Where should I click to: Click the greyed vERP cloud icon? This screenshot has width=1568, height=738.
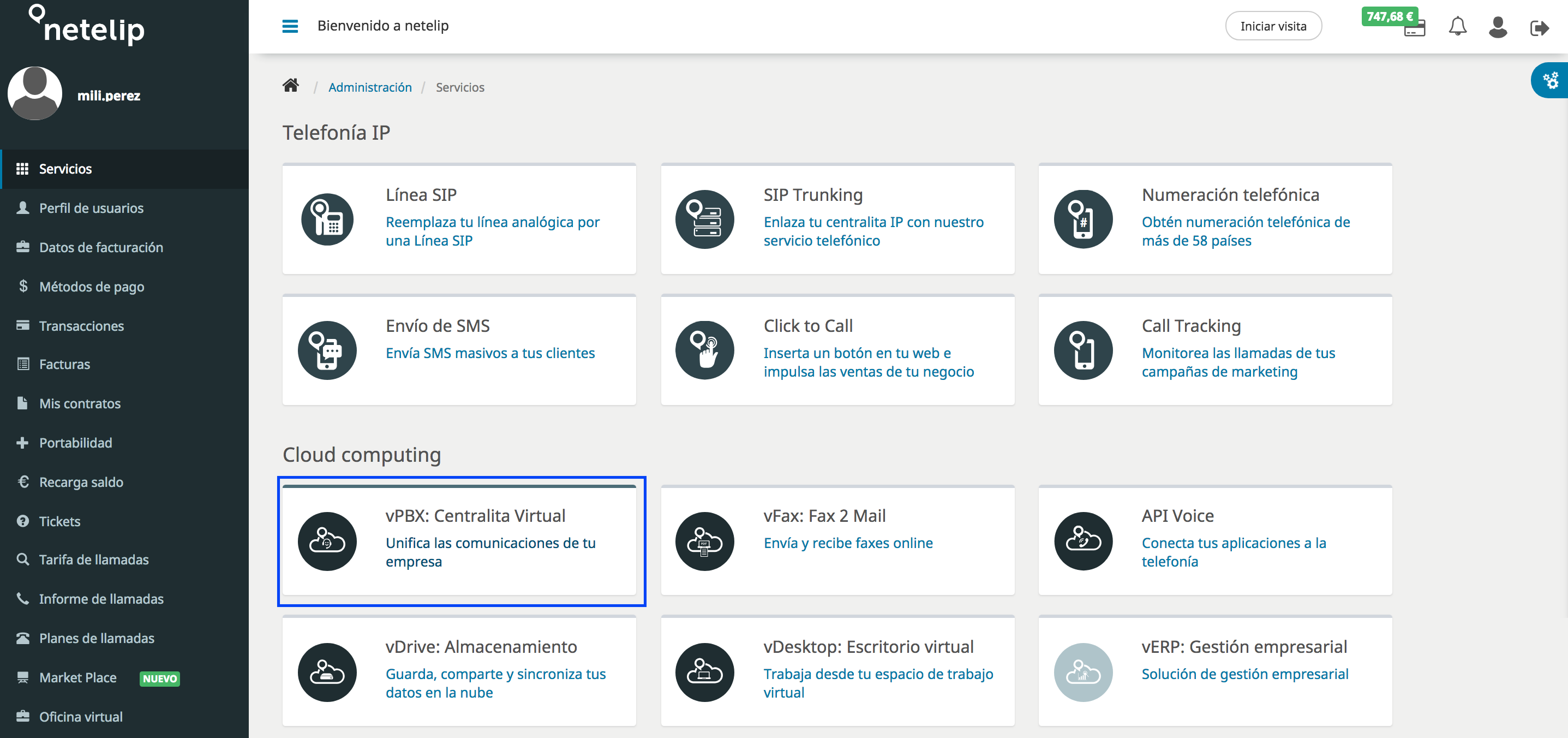(1083, 672)
